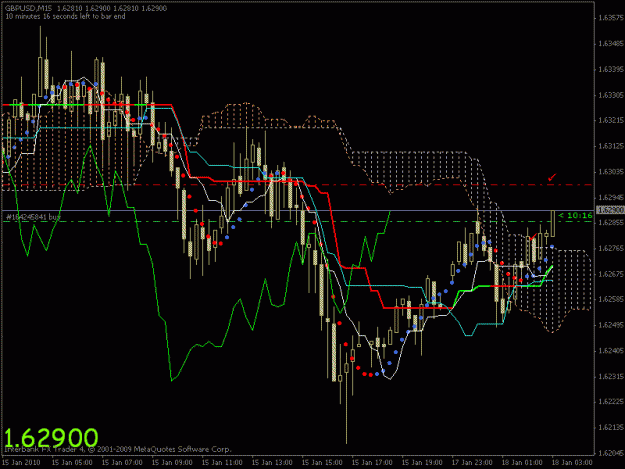Click the small red arrow marker near 18 Jan candles
The height and width of the screenshot is (469, 625).
[x=533, y=237]
